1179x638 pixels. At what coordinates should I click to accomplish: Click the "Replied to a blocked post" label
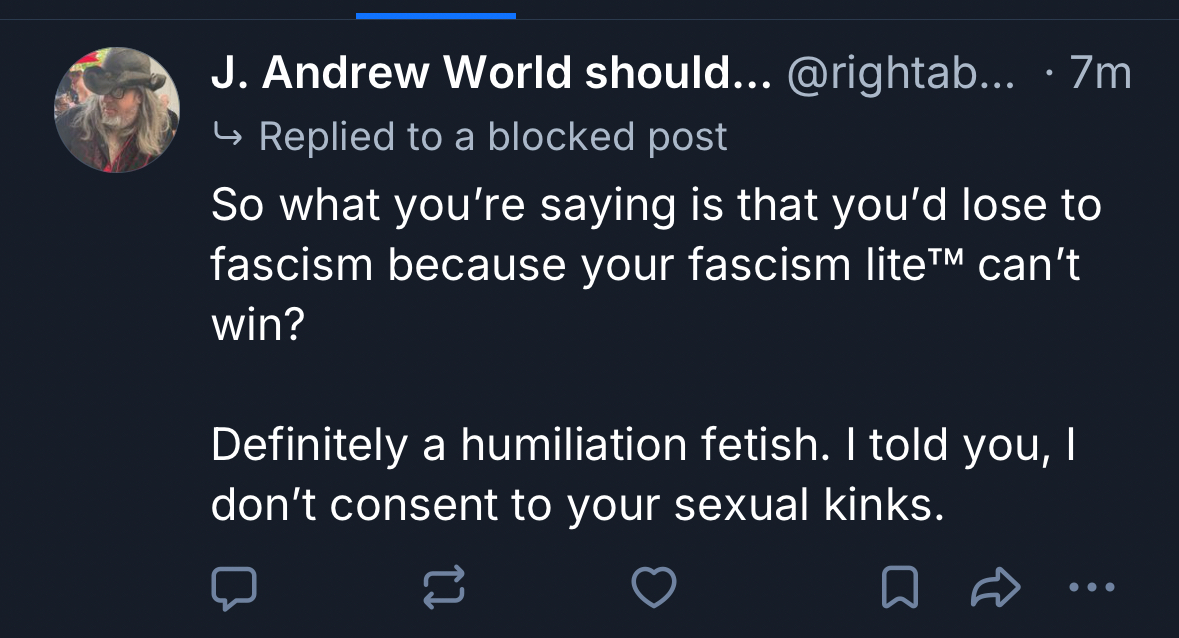(493, 137)
